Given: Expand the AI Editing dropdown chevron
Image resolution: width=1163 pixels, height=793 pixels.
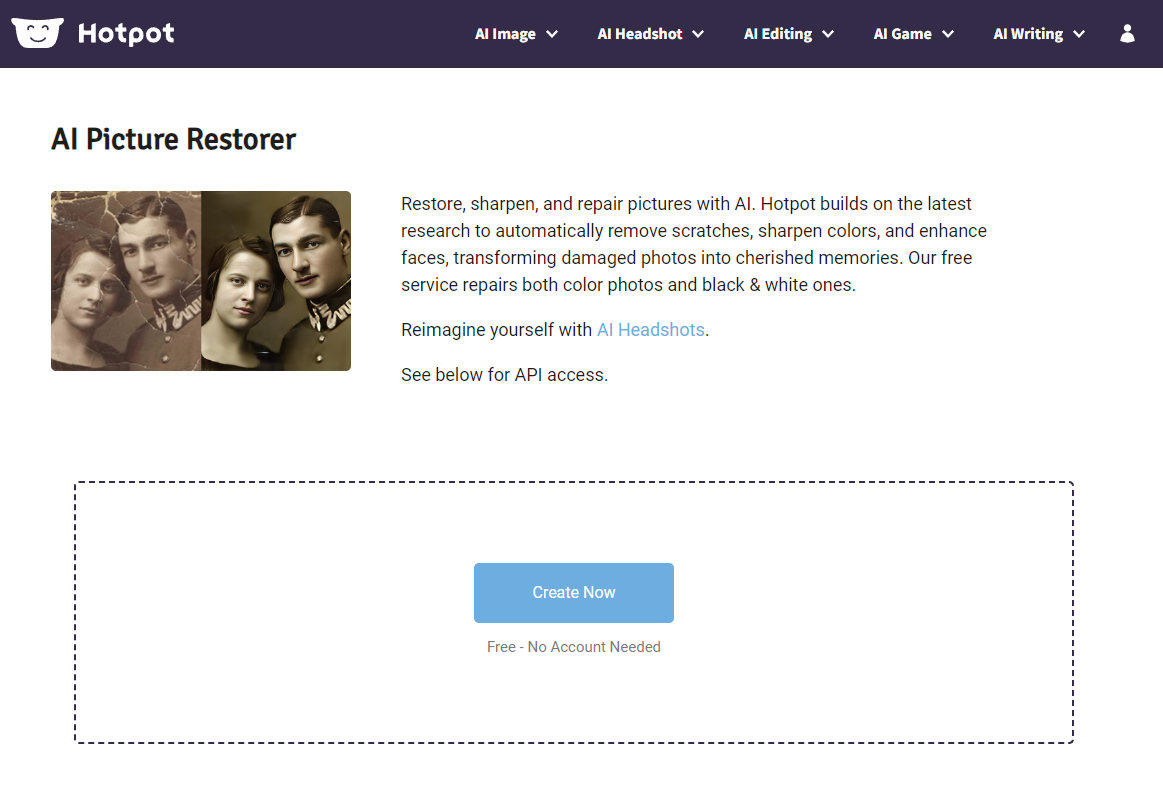Looking at the screenshot, I should tap(828, 34).
